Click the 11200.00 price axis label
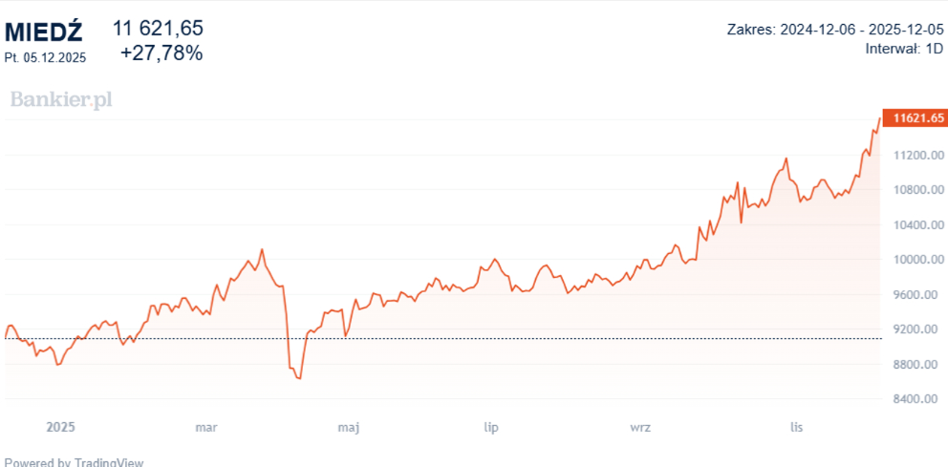Screen dimensions: 948x467 click(x=917, y=155)
